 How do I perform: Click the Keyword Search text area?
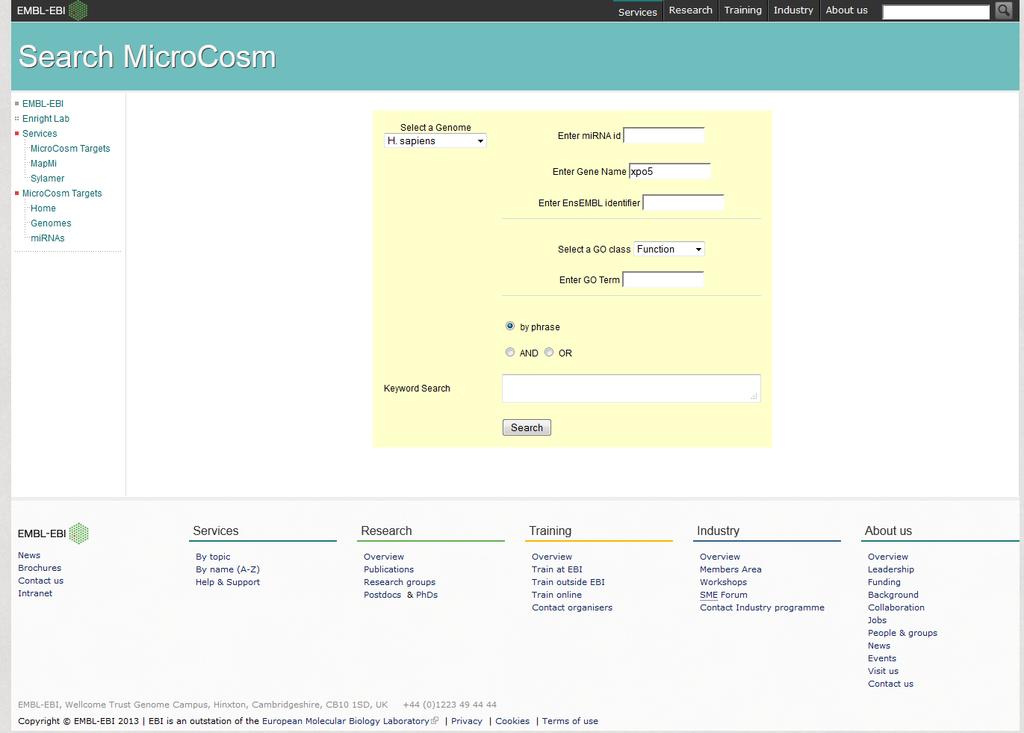[x=631, y=388]
